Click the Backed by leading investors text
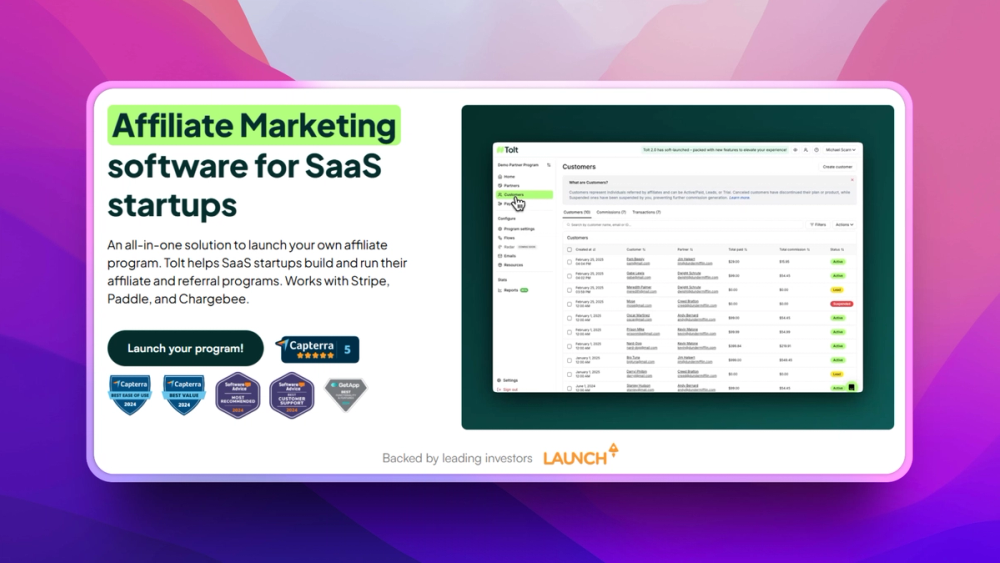This screenshot has height=563, width=1000. (457, 458)
